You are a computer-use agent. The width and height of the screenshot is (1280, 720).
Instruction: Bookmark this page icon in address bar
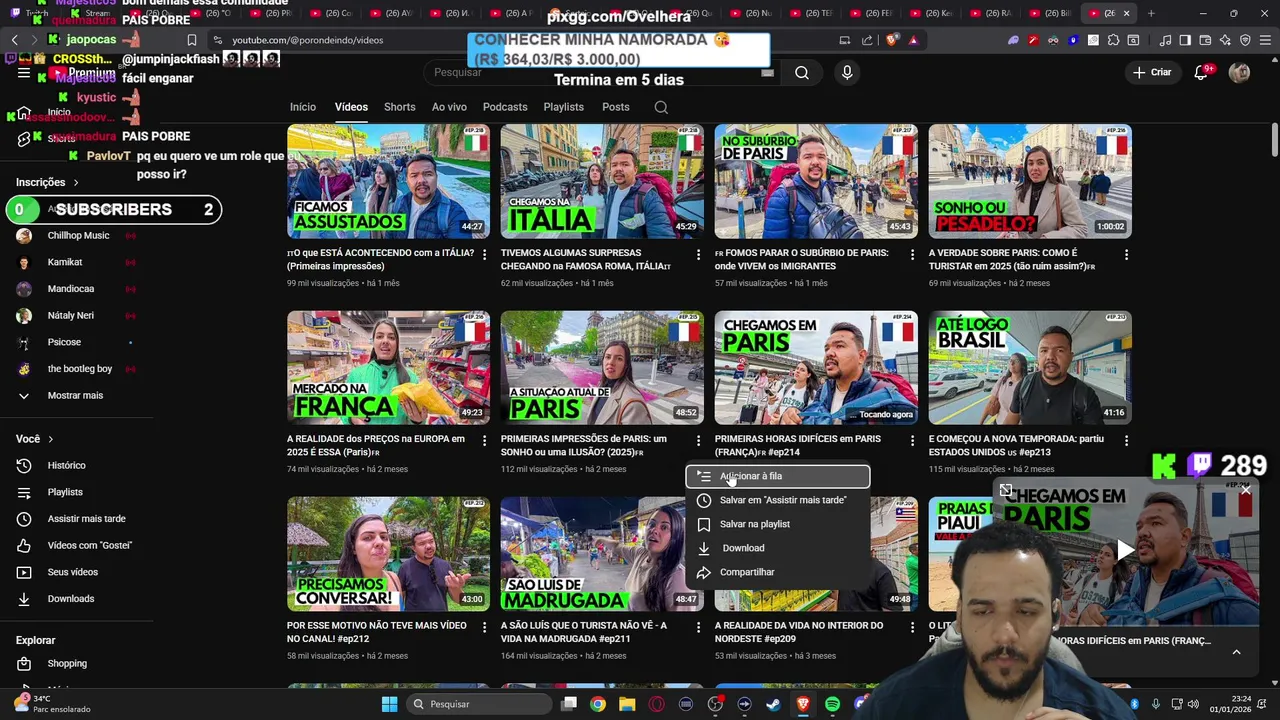[192, 40]
